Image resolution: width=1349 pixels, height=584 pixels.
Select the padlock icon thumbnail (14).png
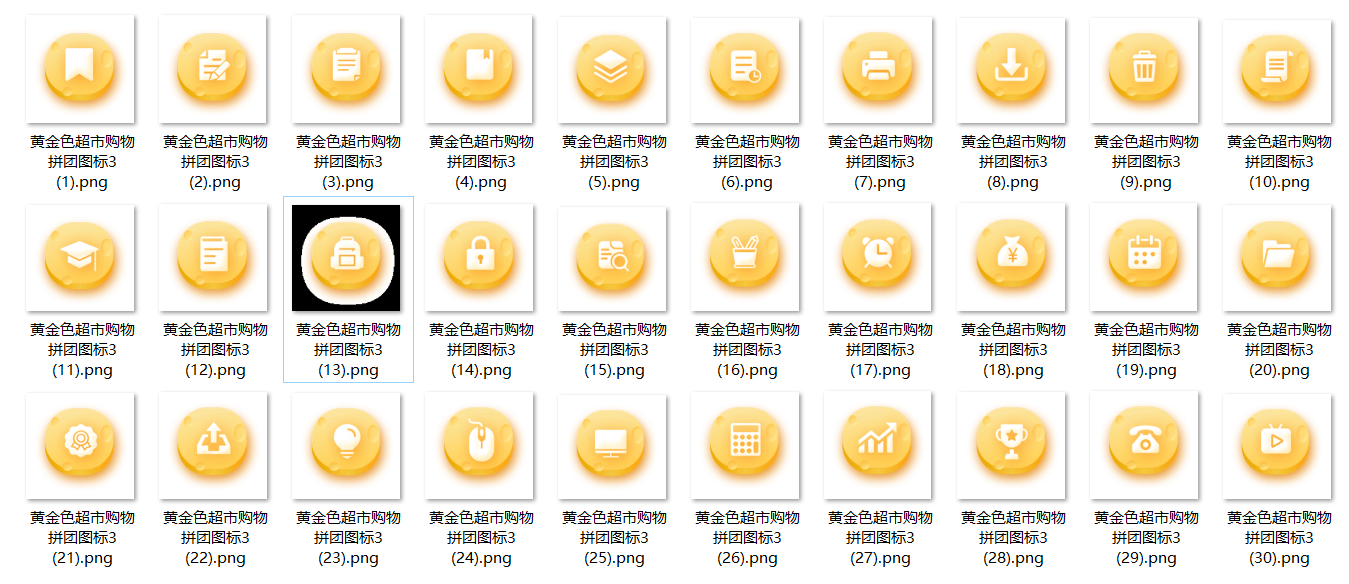tap(479, 258)
